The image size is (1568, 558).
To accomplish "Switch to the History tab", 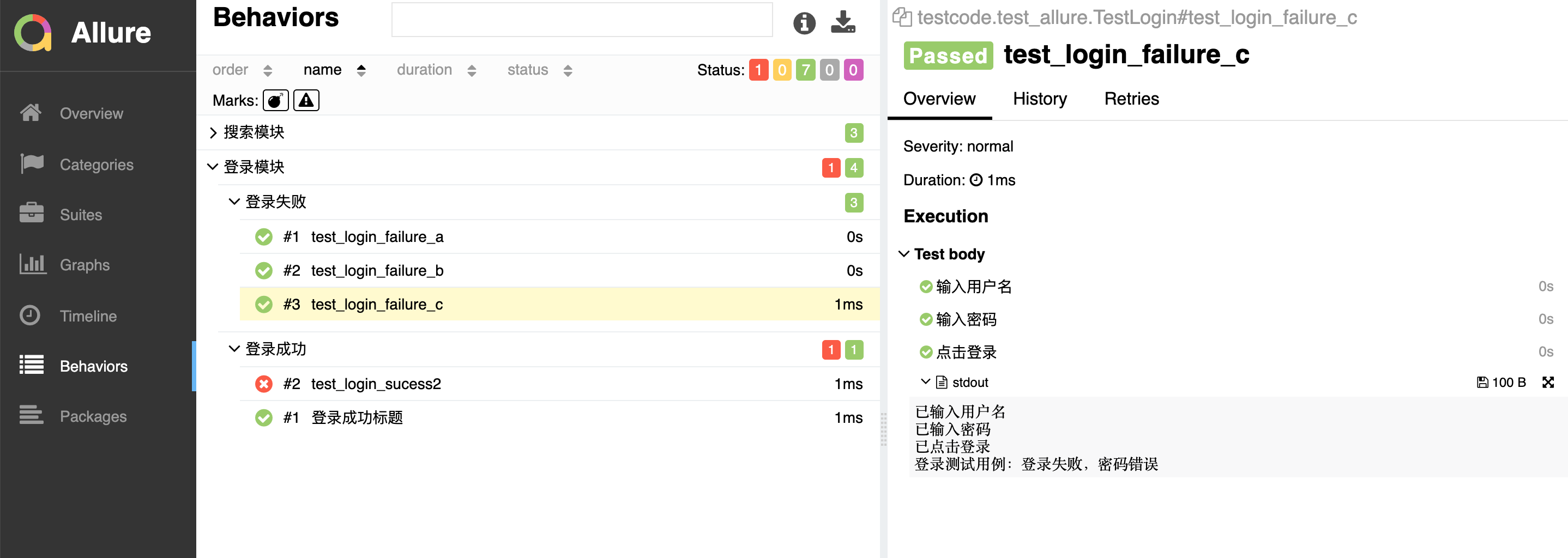I will (1039, 99).
